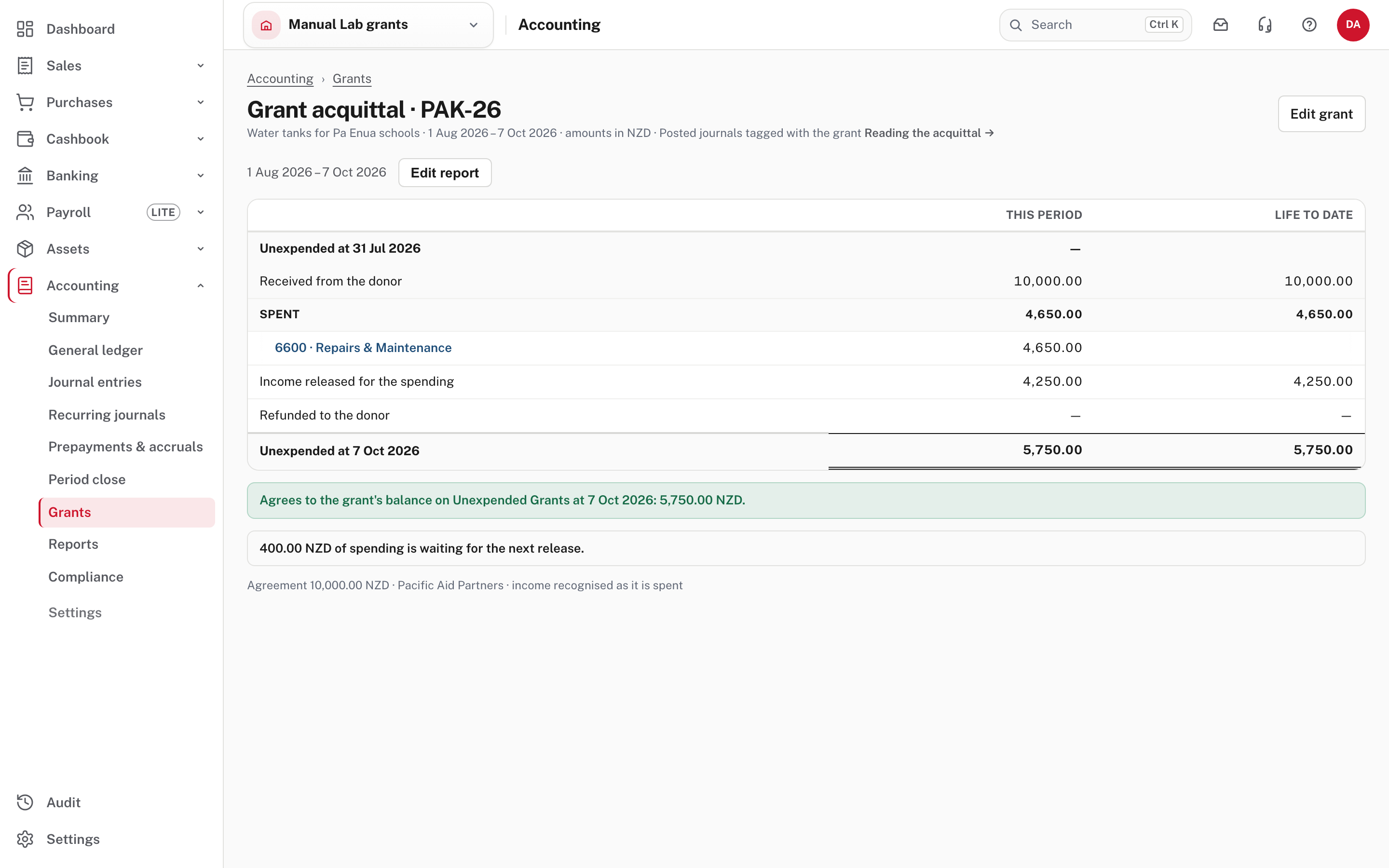Expand the Payroll menu chevron

coord(200,212)
